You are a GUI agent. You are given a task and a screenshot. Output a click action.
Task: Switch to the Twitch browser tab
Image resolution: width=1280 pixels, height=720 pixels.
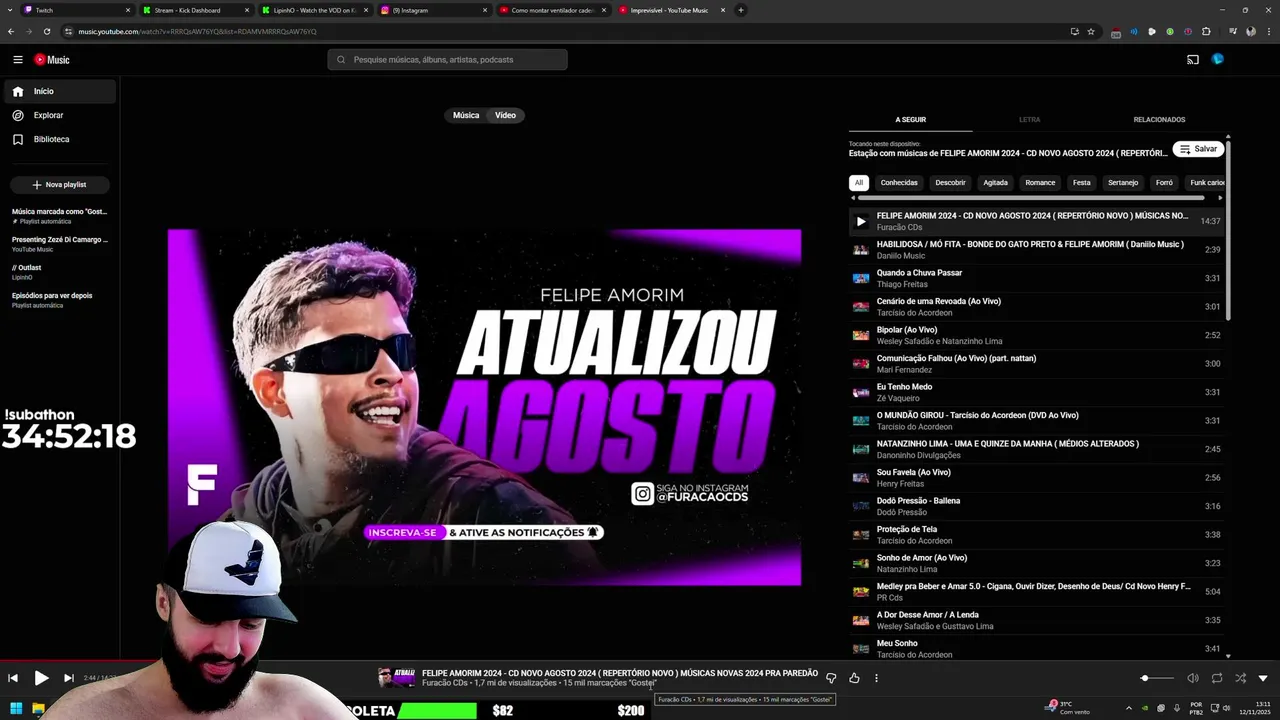pos(78,10)
